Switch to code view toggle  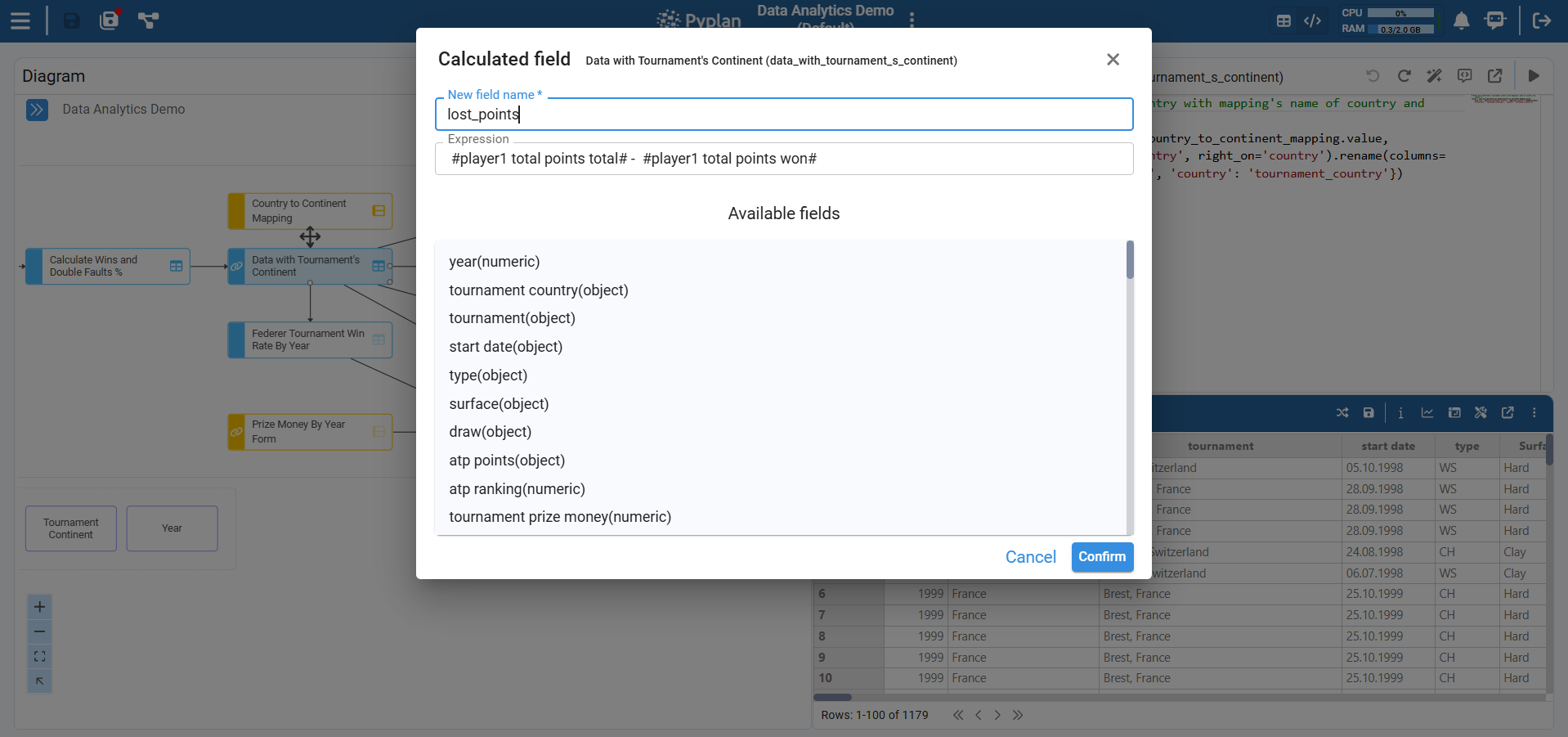pyautogui.click(x=1312, y=20)
